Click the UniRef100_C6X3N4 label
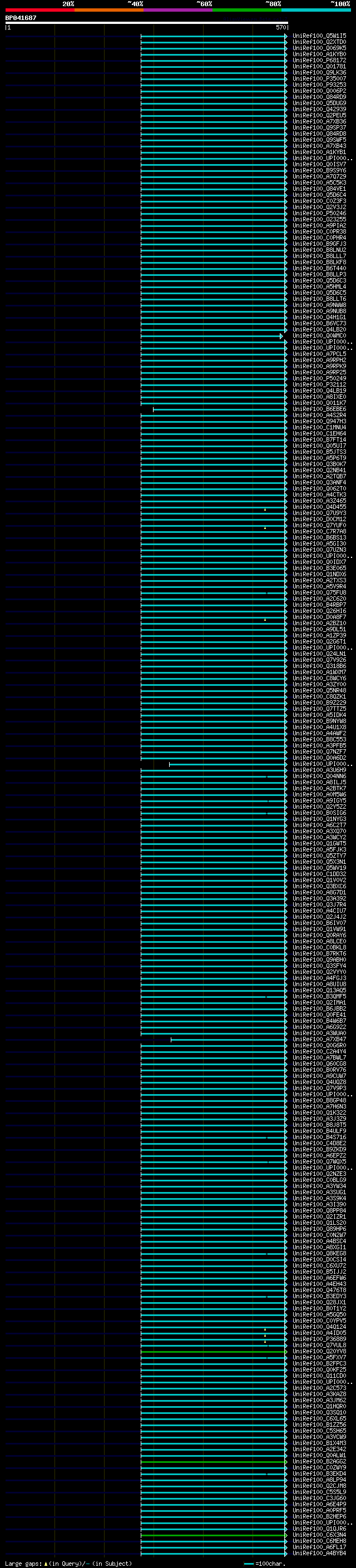Screen dimensions: 356x1568 [x=319, y=1536]
